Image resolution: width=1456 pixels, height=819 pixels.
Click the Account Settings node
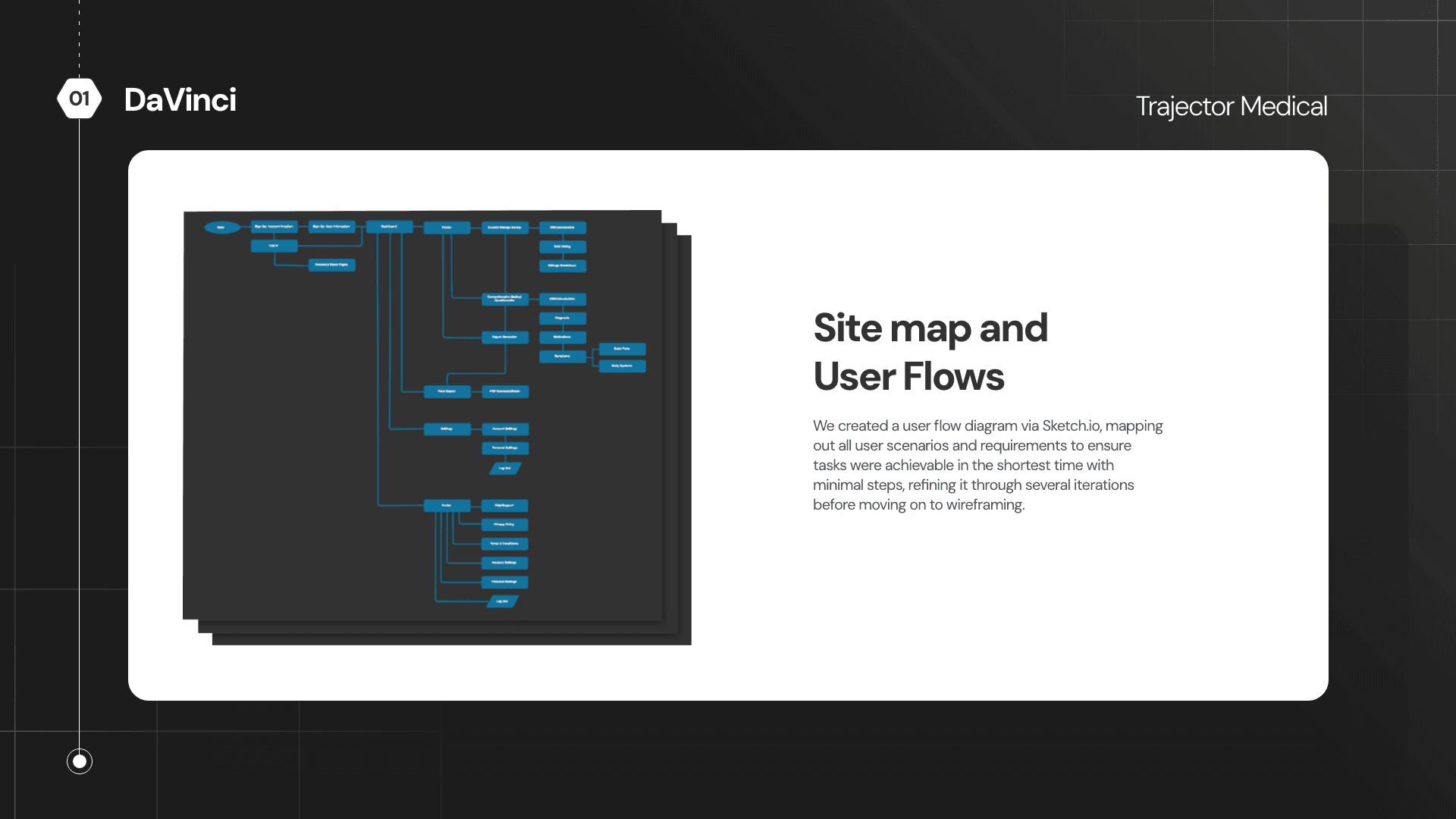coord(504,429)
